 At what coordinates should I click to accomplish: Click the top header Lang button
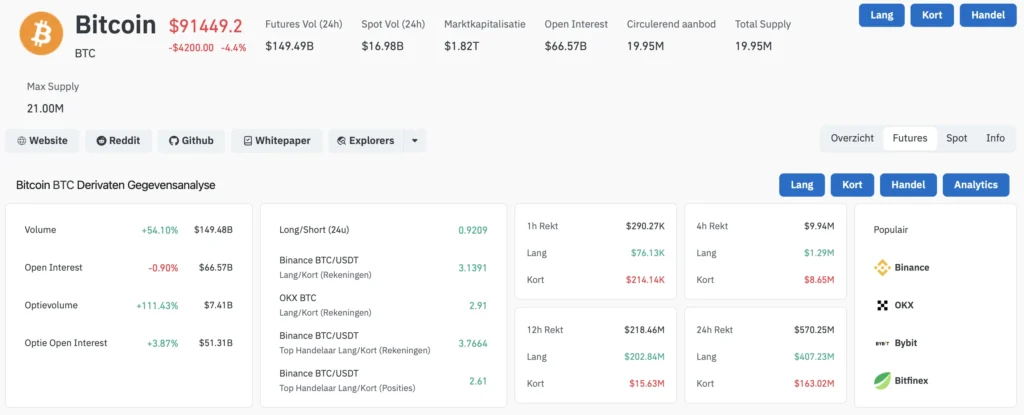tap(882, 15)
